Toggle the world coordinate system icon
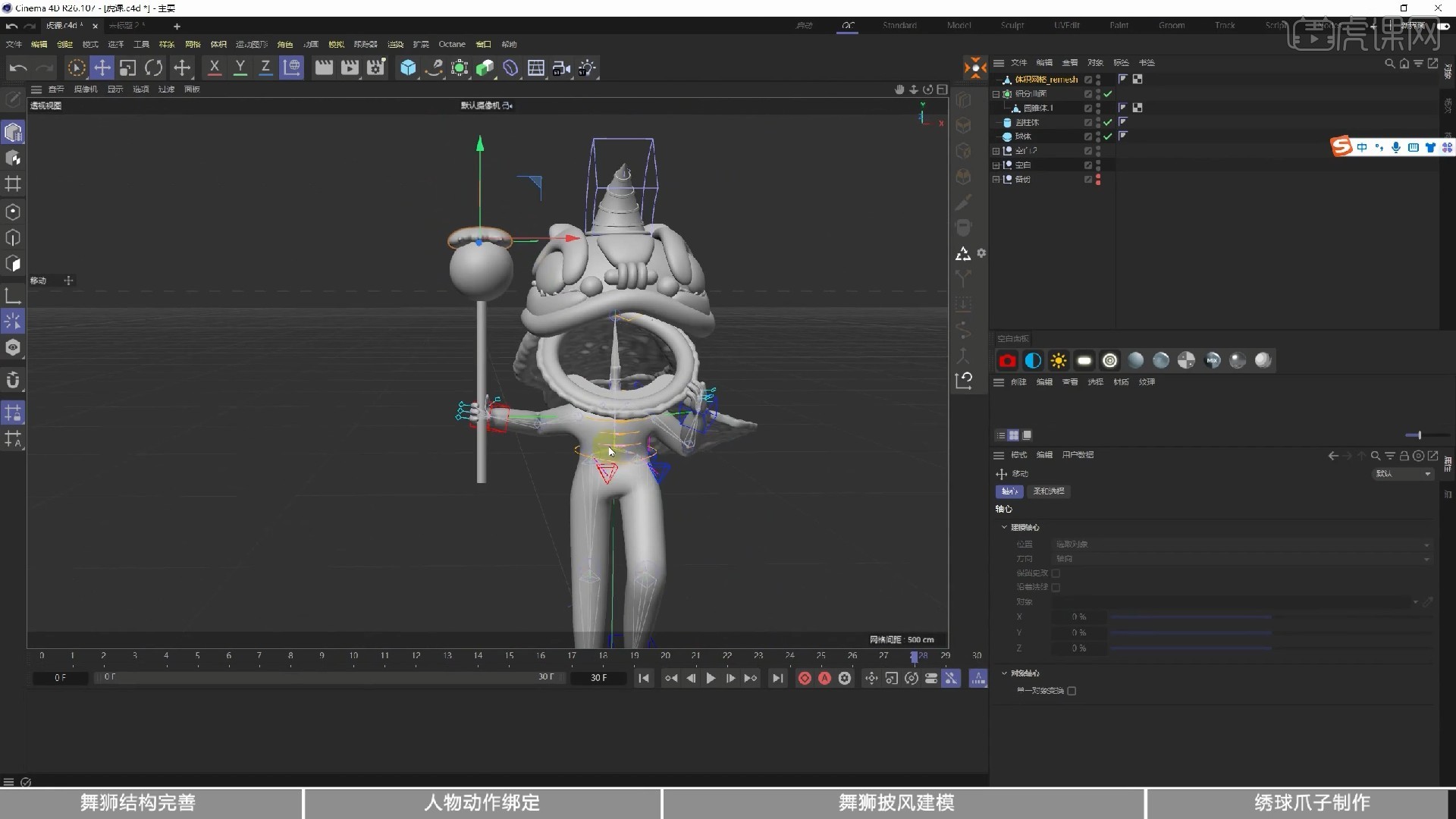 coord(291,67)
